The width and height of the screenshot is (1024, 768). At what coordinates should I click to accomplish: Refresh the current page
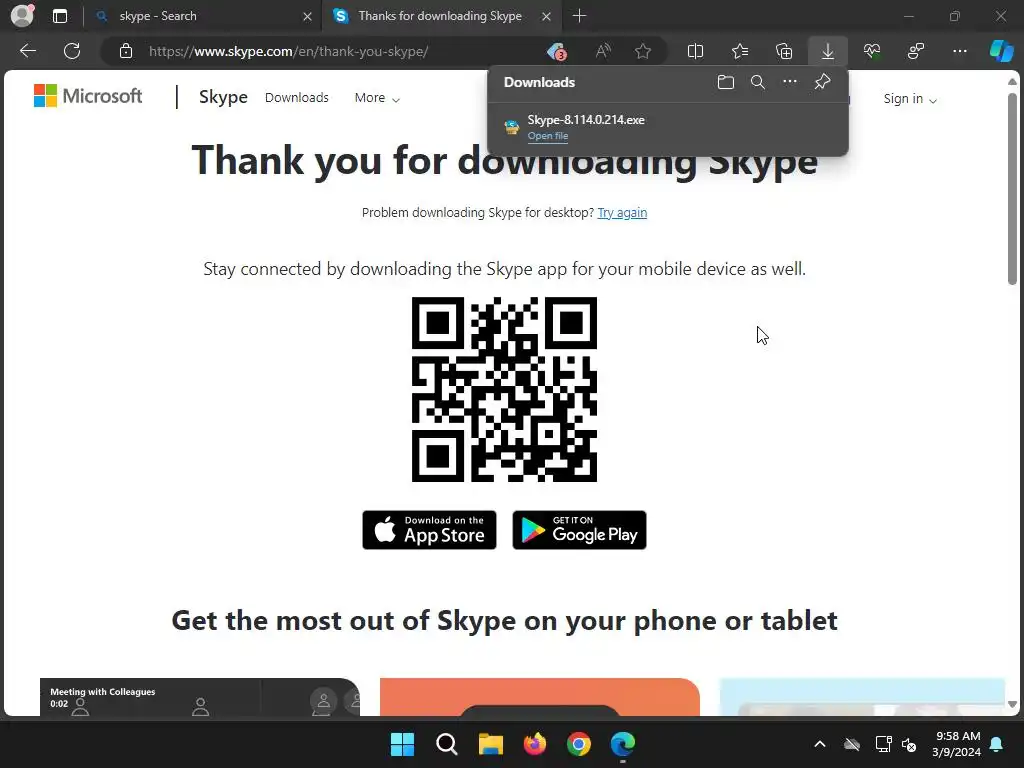click(x=72, y=51)
